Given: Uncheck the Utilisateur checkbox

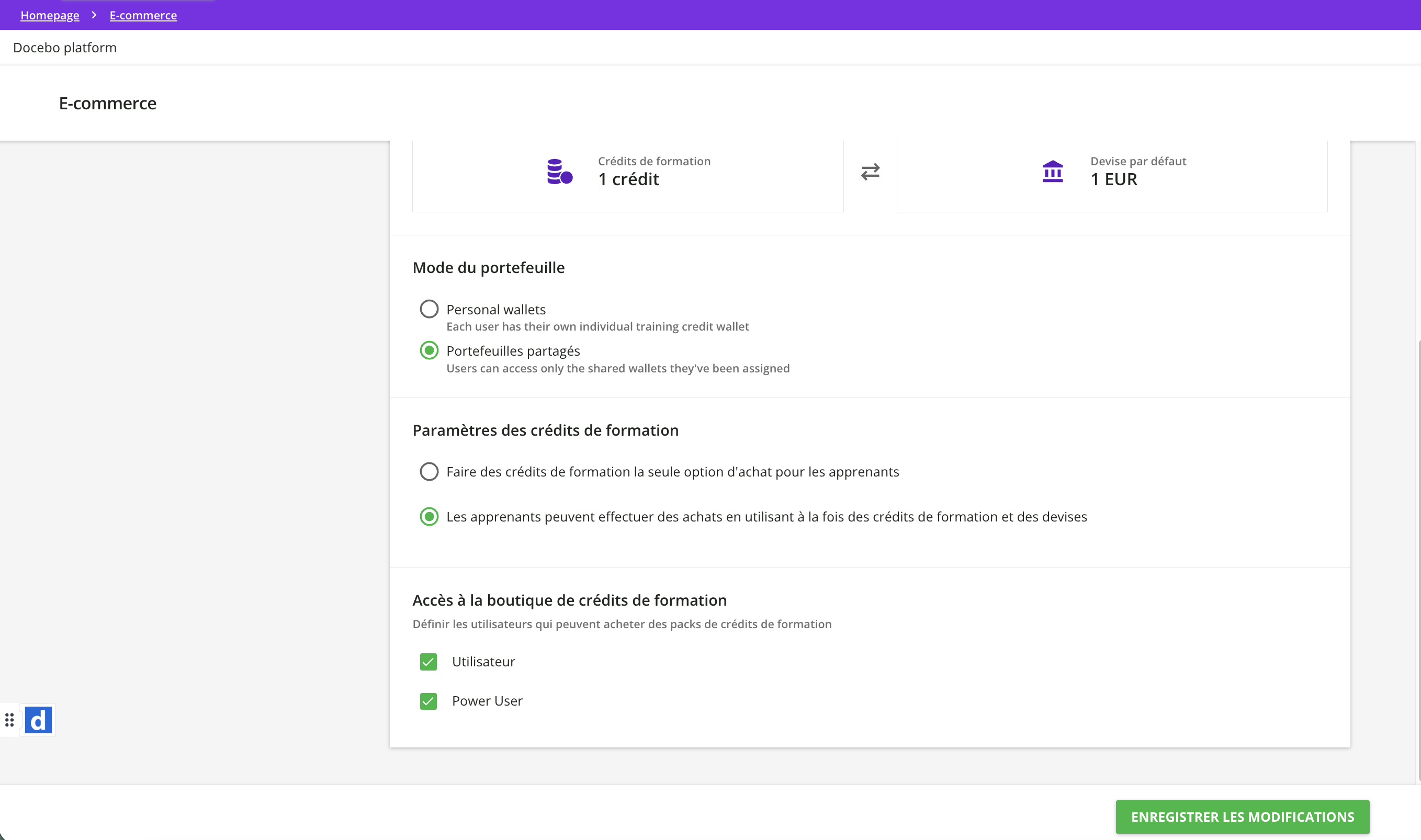Looking at the screenshot, I should pos(428,662).
